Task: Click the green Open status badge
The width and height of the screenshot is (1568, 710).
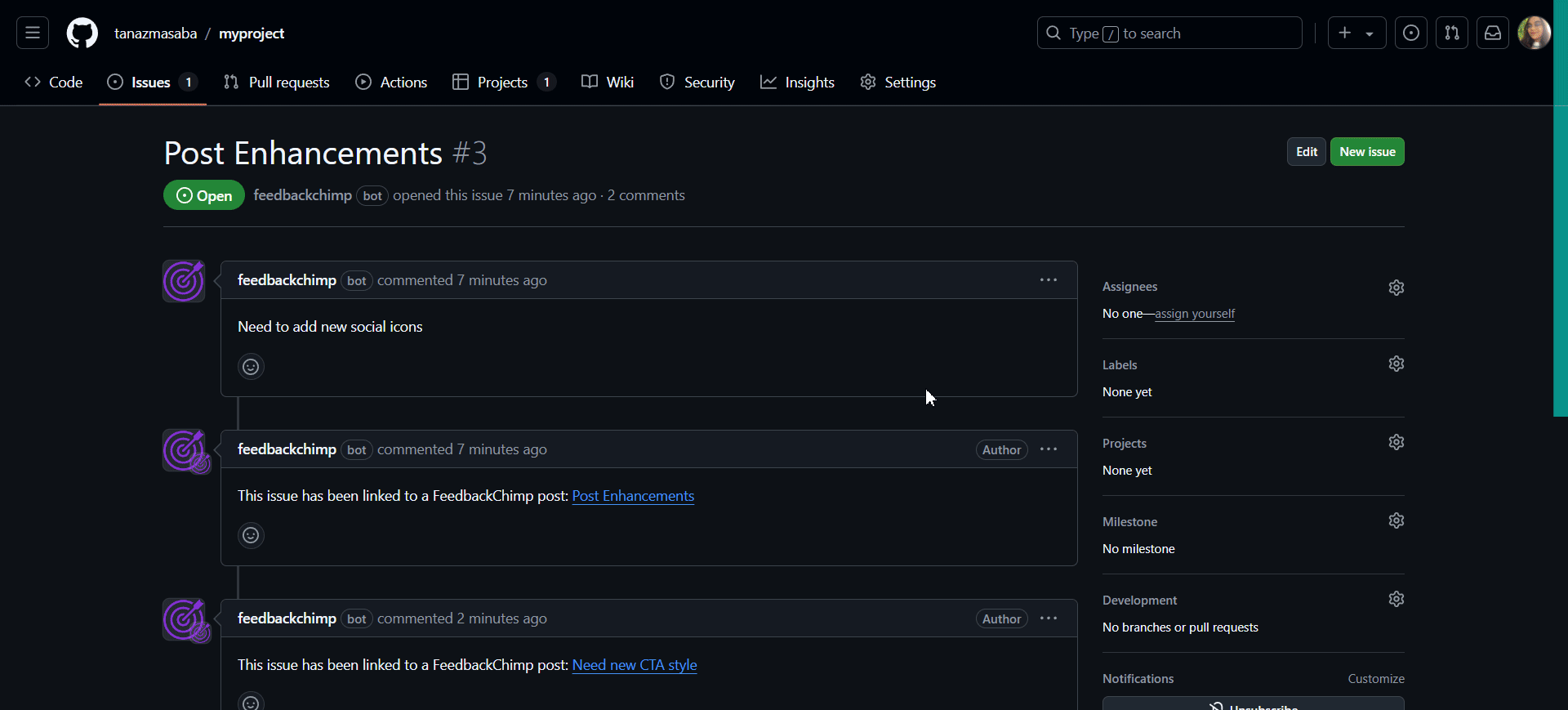Action: pos(204,195)
